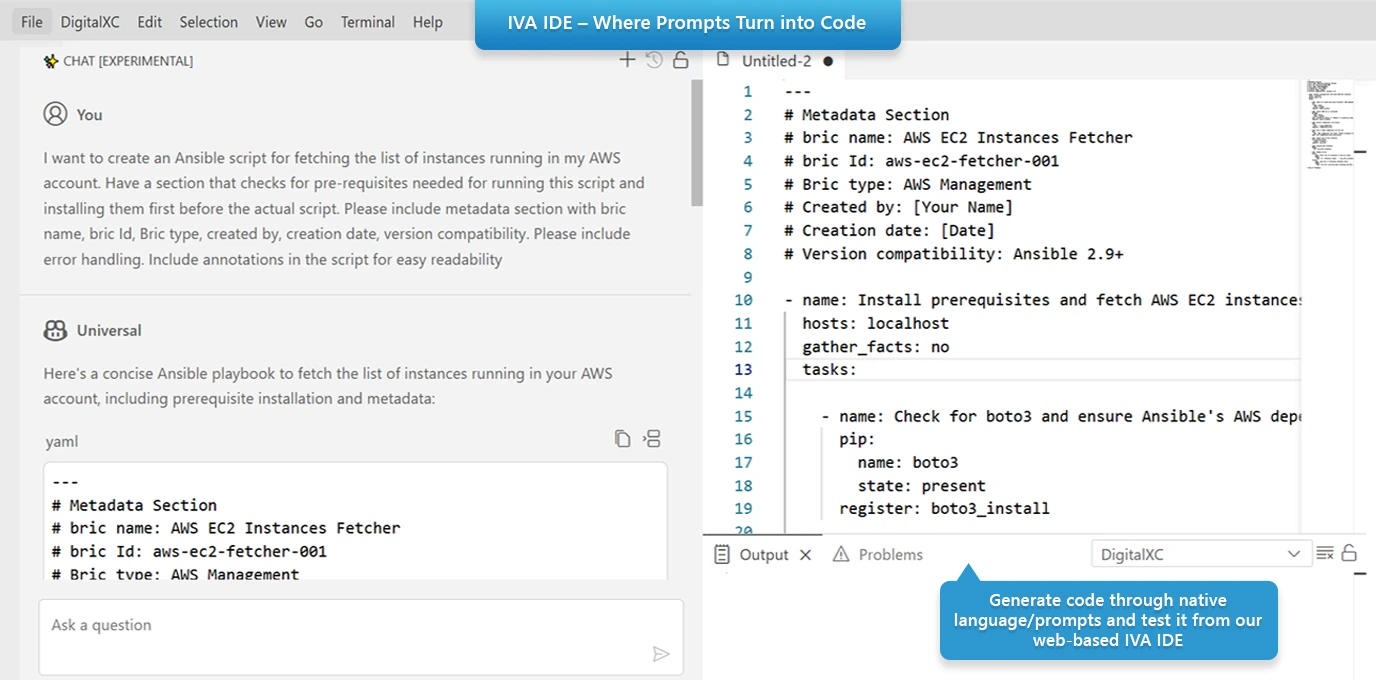Open the File menu
1376x680 pixels.
tap(32, 22)
